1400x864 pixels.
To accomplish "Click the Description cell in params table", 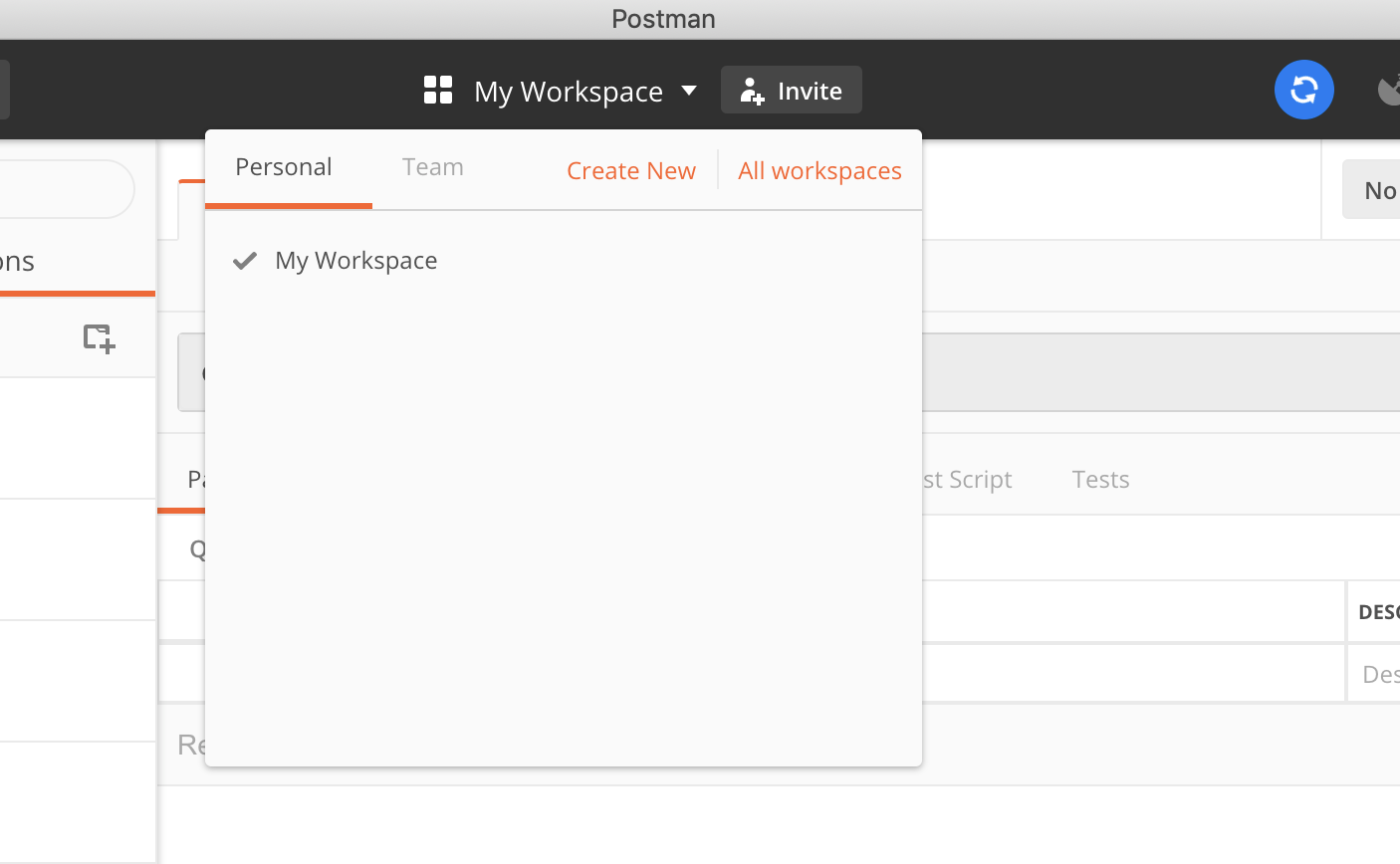I will tap(1373, 674).
